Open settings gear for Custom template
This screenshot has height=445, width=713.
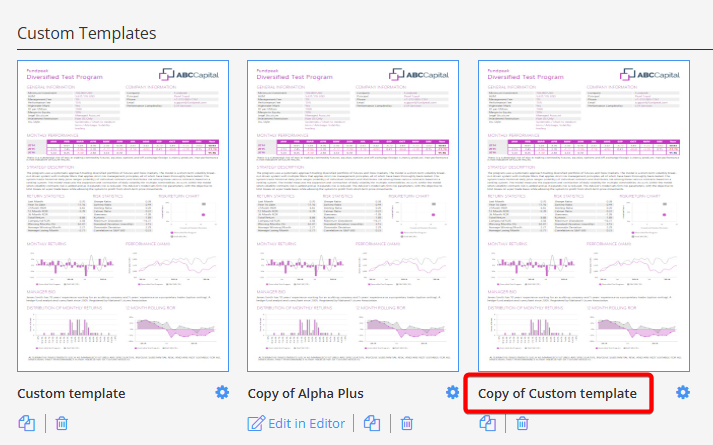pos(222,392)
